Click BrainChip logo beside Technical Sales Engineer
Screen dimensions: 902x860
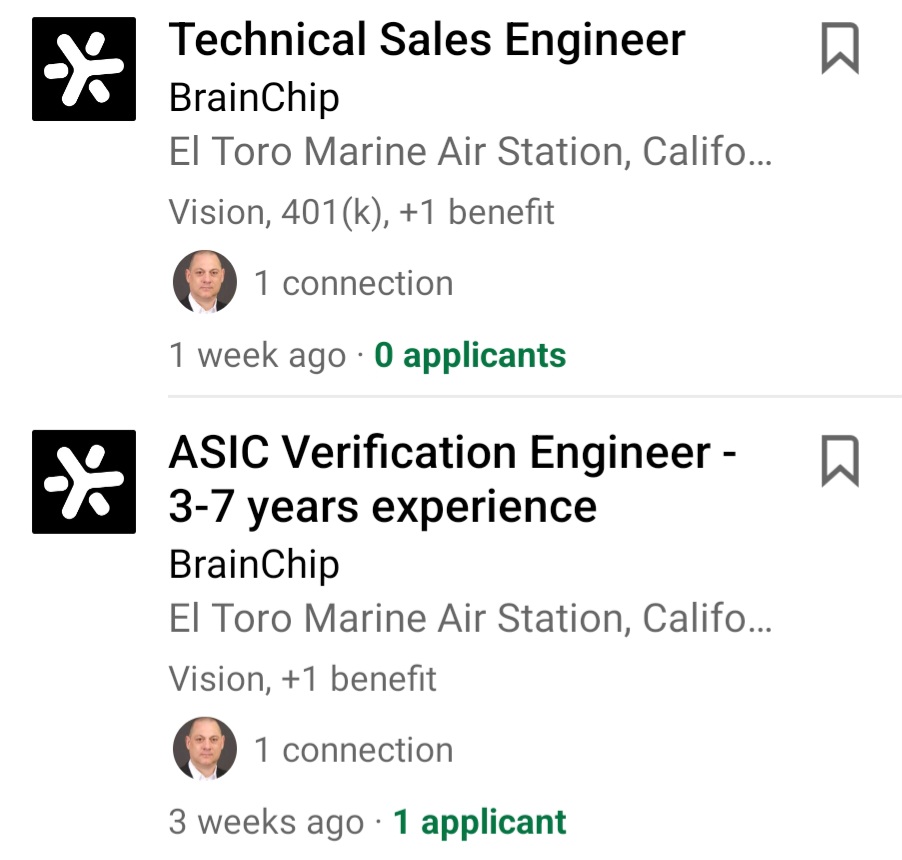(84, 69)
